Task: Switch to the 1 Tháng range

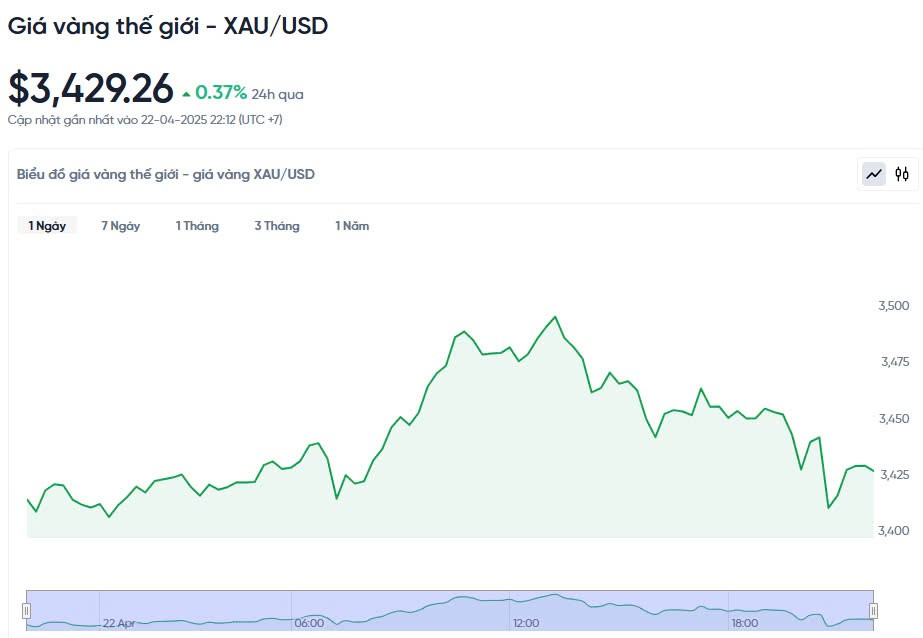Action: pyautogui.click(x=197, y=226)
